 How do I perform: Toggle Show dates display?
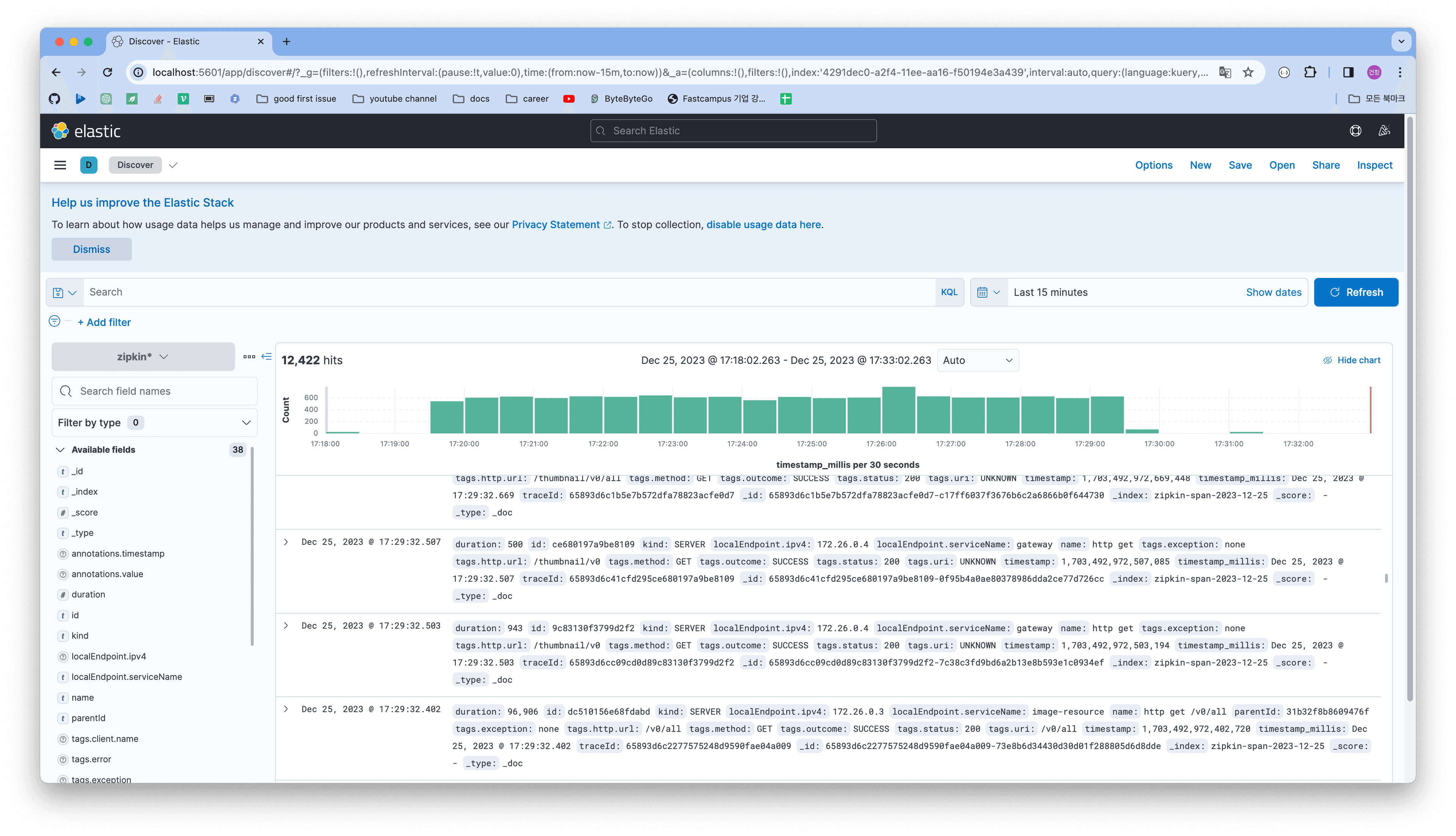(1273, 292)
